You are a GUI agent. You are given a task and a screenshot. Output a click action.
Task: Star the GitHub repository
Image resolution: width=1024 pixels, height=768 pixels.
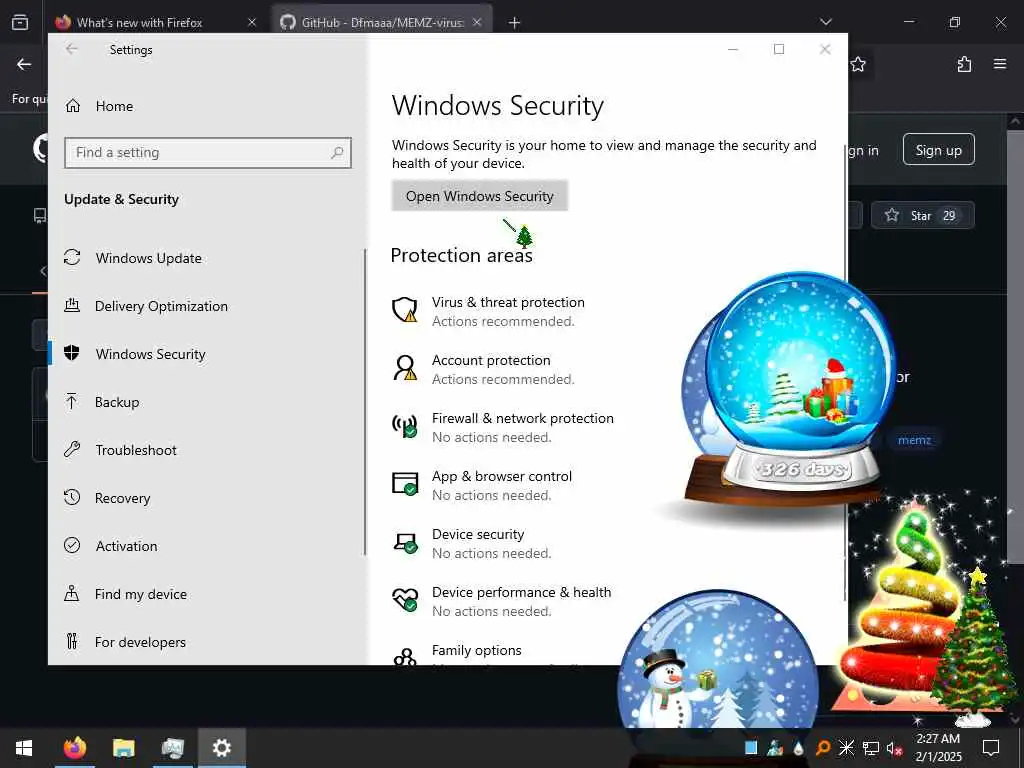(922, 216)
